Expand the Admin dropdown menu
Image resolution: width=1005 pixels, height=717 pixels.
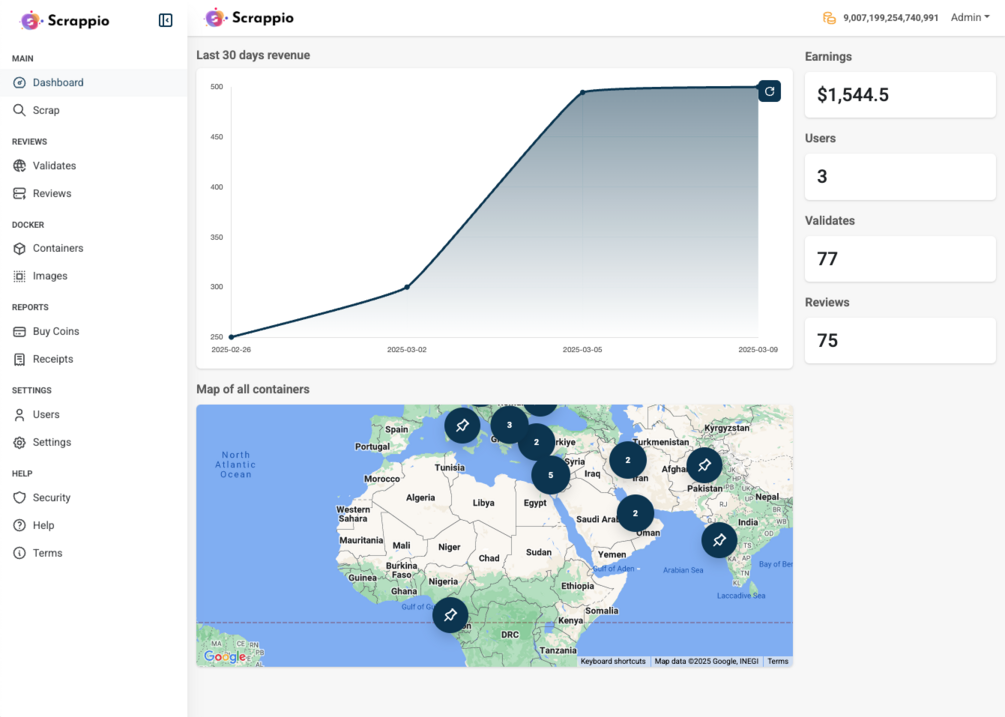point(970,17)
